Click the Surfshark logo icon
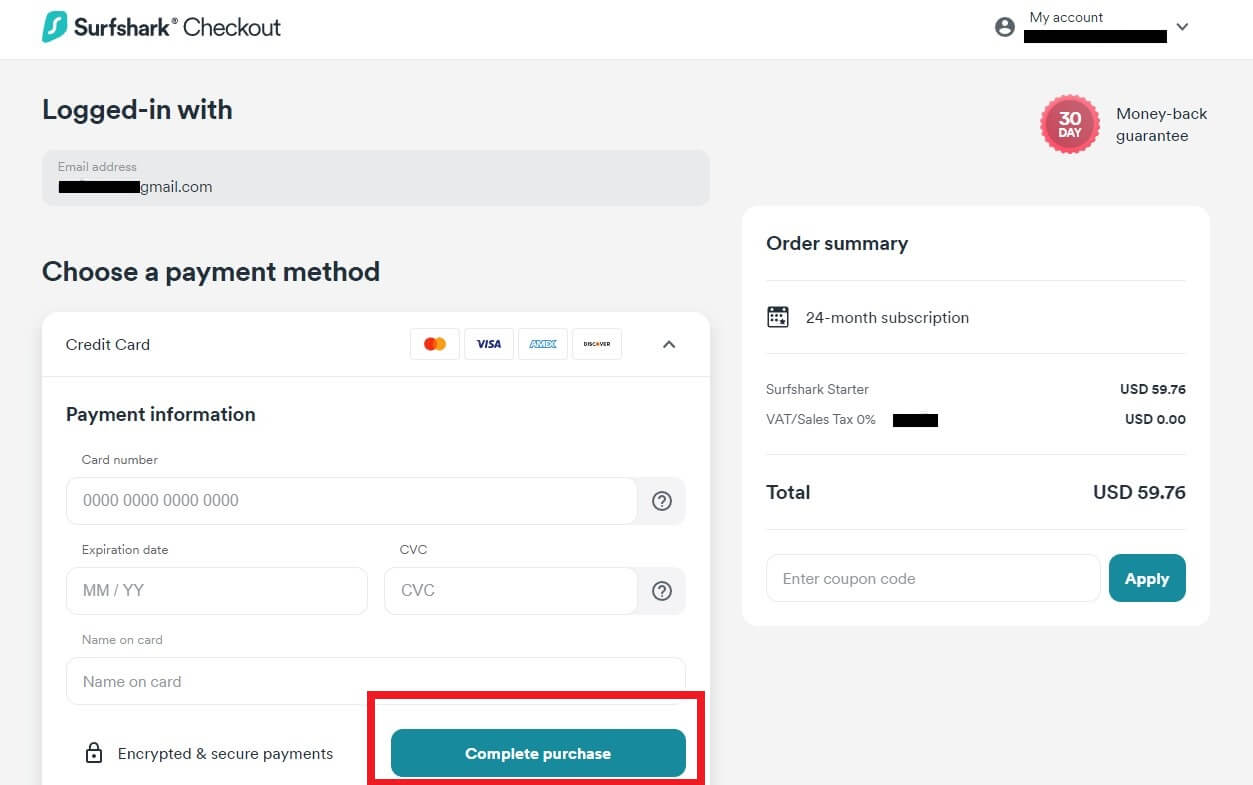Screen dimensions: 1253x785 point(55,27)
